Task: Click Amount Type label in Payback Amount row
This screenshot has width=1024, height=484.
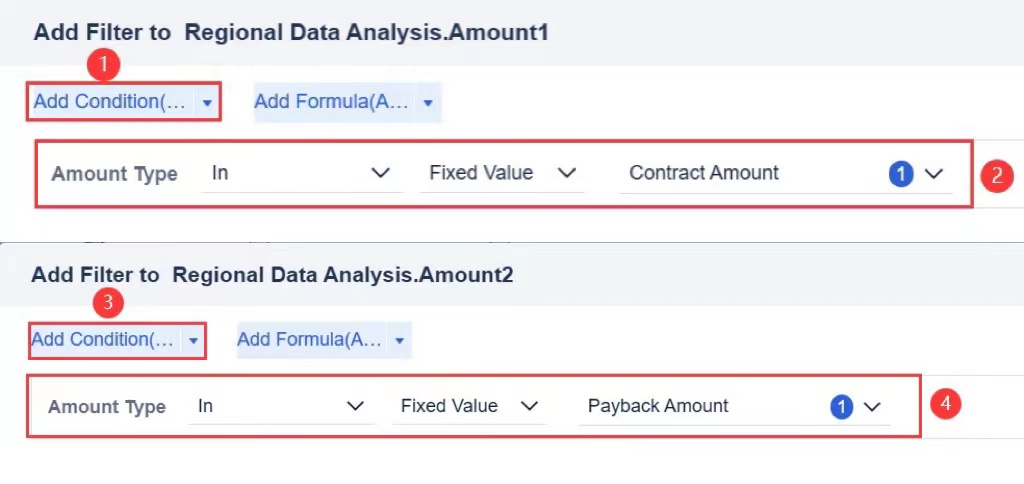Action: tap(106, 407)
